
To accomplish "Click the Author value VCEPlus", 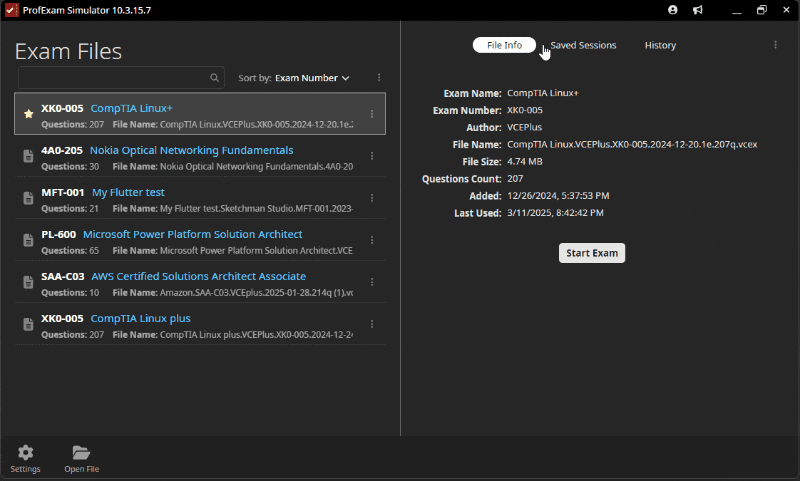I will tap(524, 127).
